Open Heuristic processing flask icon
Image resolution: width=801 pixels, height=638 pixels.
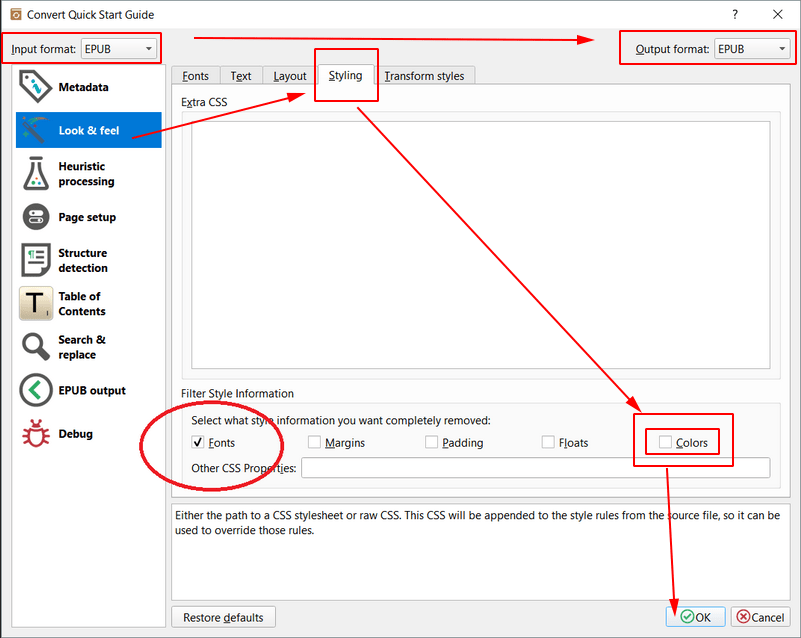click(x=36, y=174)
